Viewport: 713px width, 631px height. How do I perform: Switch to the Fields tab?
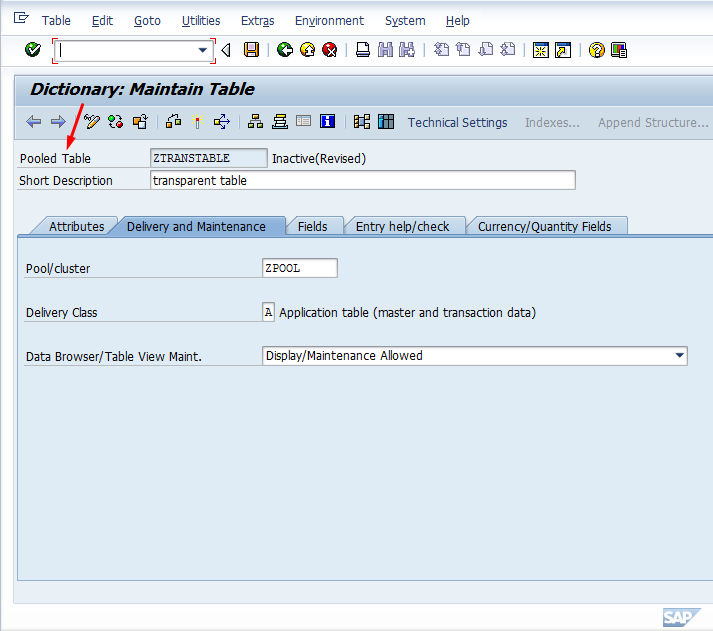pos(312,226)
